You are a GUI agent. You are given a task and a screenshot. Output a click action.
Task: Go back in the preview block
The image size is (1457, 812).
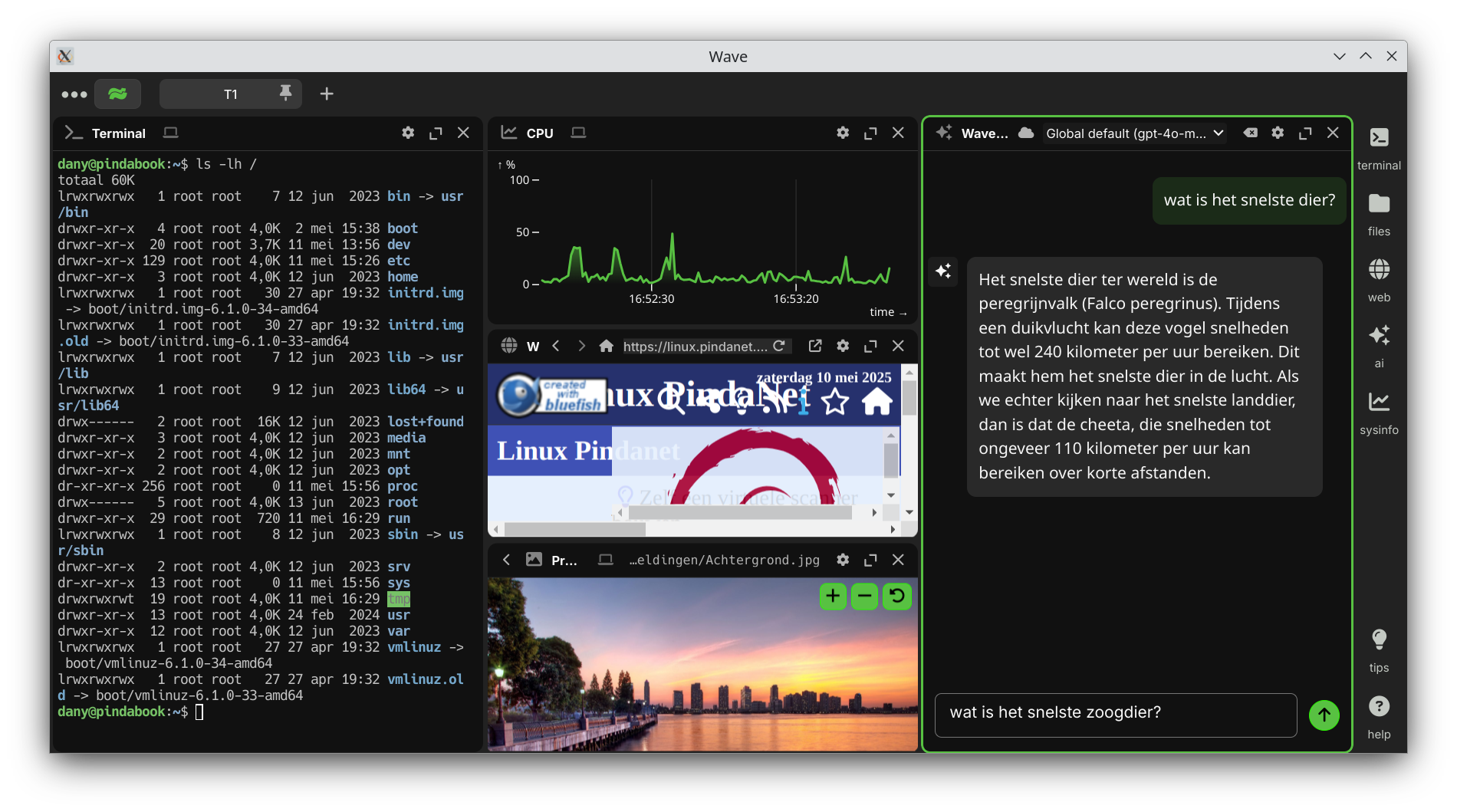pyautogui.click(x=506, y=560)
